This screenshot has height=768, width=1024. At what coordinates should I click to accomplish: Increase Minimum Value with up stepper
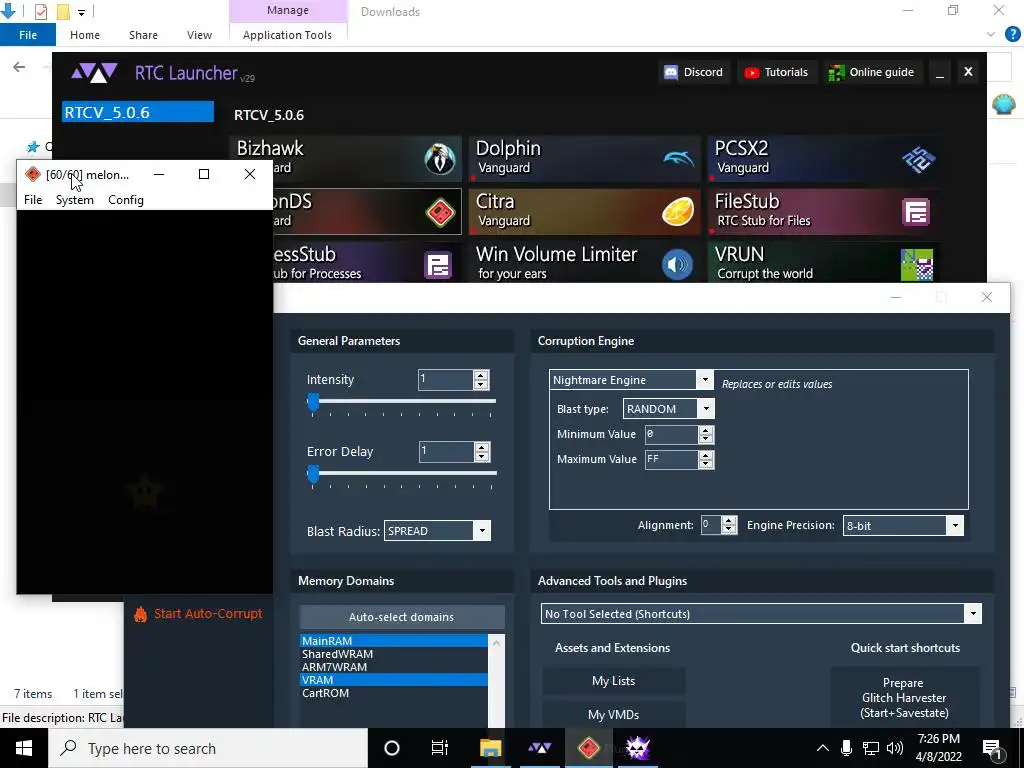(706, 430)
